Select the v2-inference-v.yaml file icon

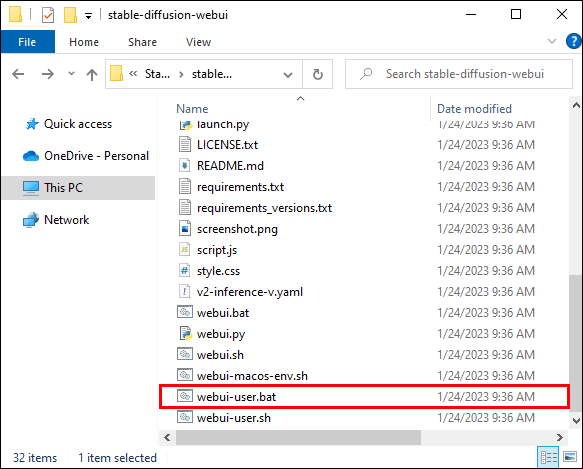coord(185,292)
